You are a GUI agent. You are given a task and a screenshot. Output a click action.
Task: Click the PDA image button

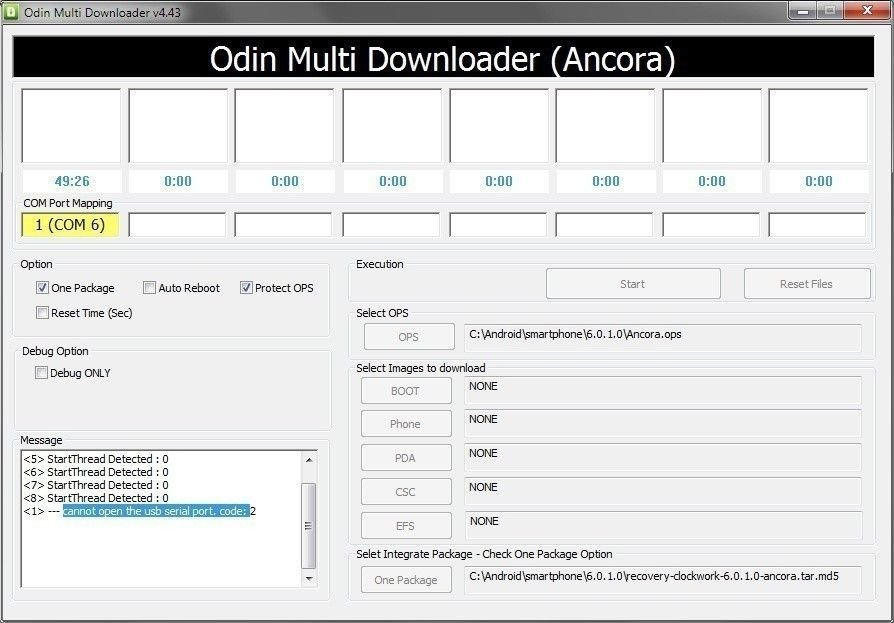pos(406,458)
